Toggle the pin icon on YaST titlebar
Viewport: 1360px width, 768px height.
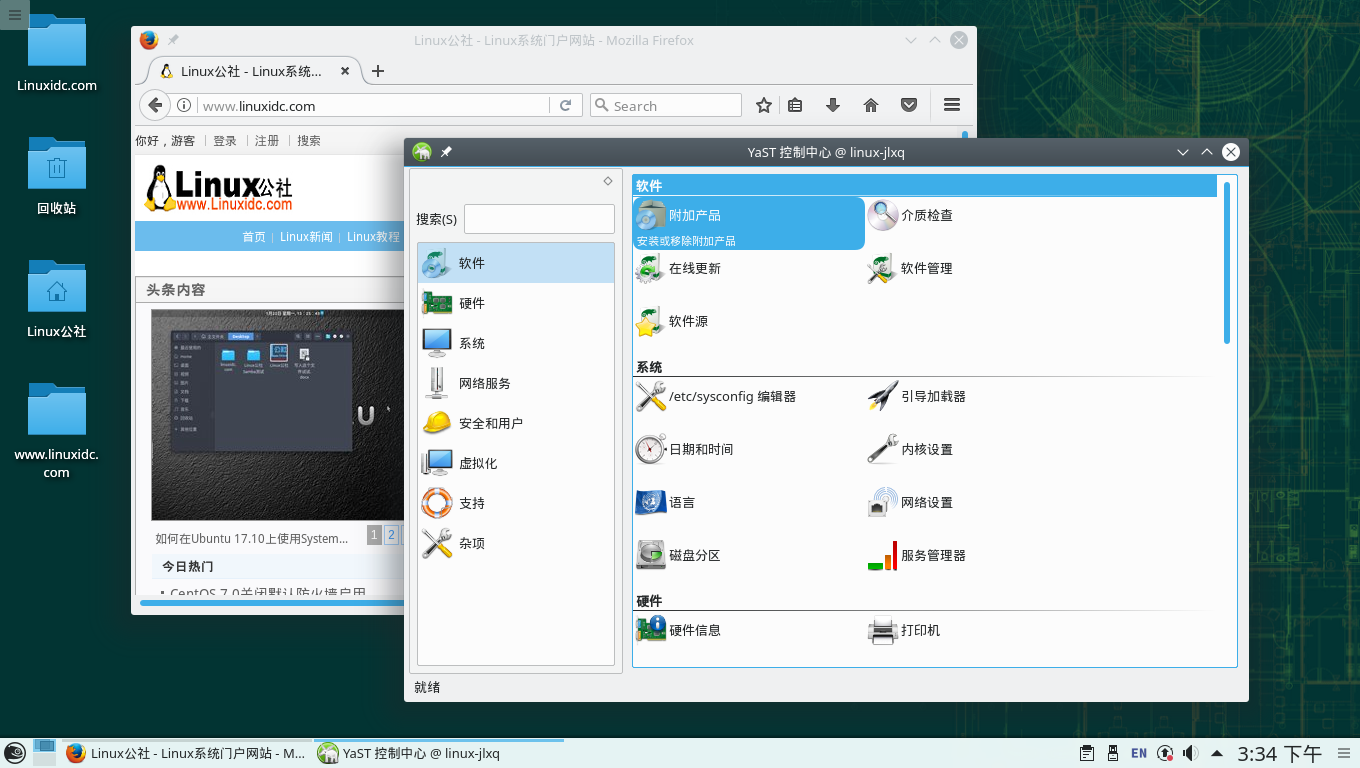pos(446,152)
